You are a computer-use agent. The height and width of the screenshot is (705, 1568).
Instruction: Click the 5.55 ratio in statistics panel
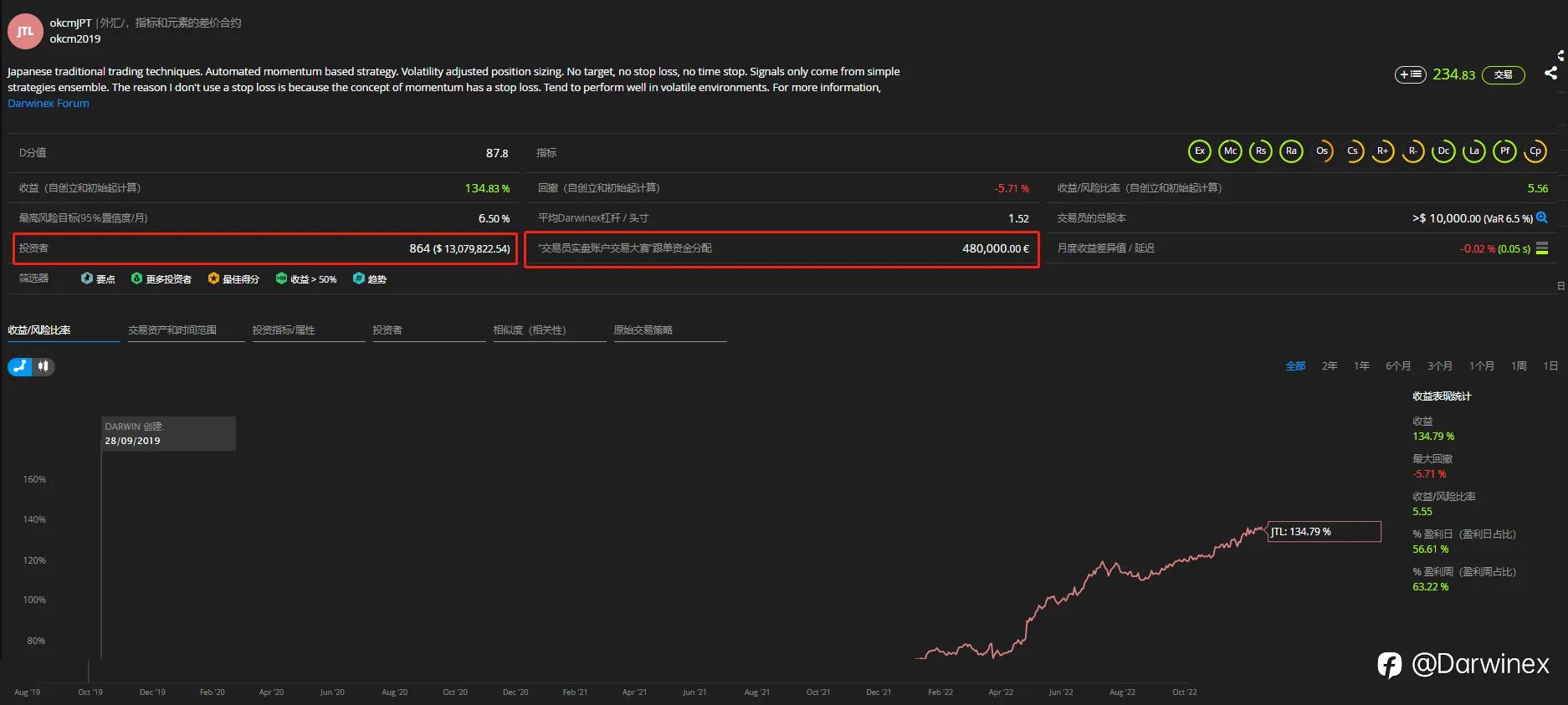1422,512
